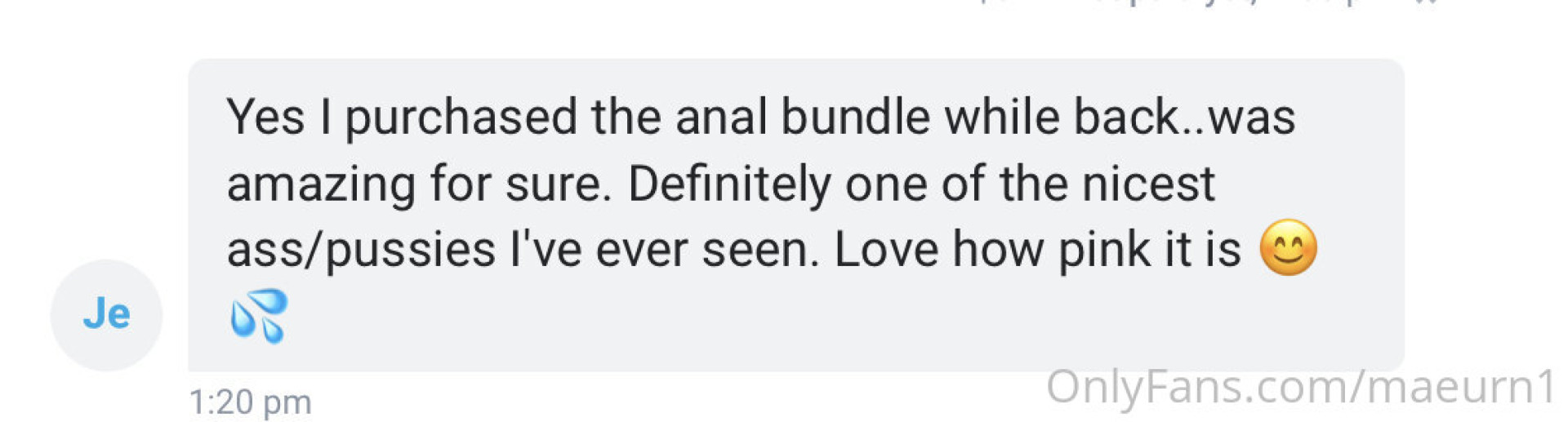The width and height of the screenshot is (1568, 422).
Task: Click "OnlyFans.com" portion of the watermark
Action: click(1196, 386)
